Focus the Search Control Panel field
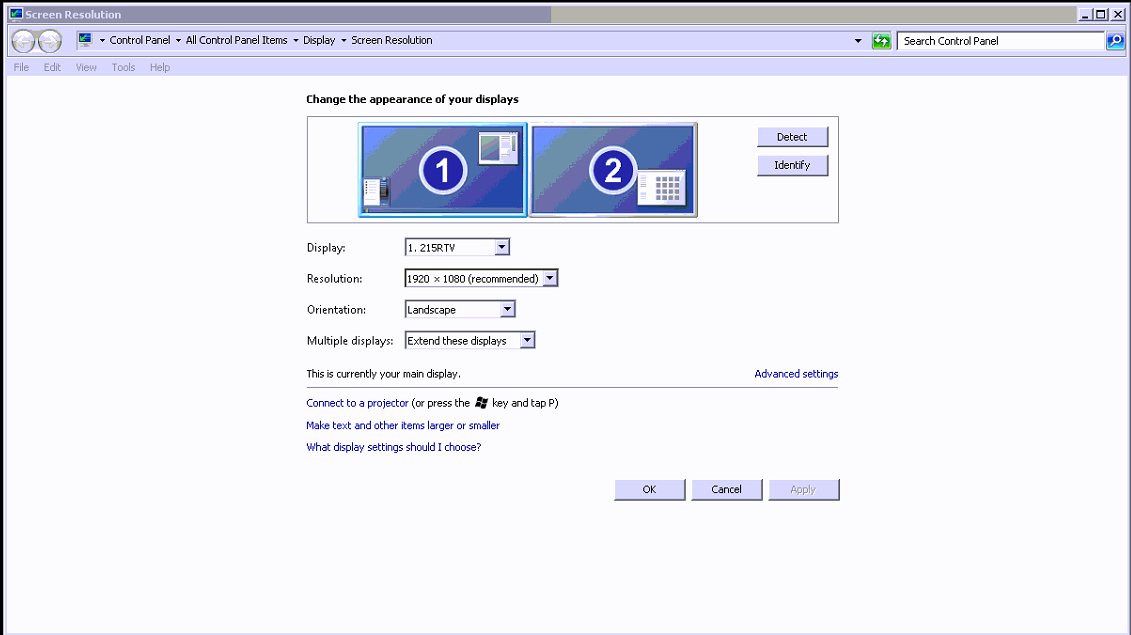Viewport: 1131px width, 635px height. click(1000, 41)
